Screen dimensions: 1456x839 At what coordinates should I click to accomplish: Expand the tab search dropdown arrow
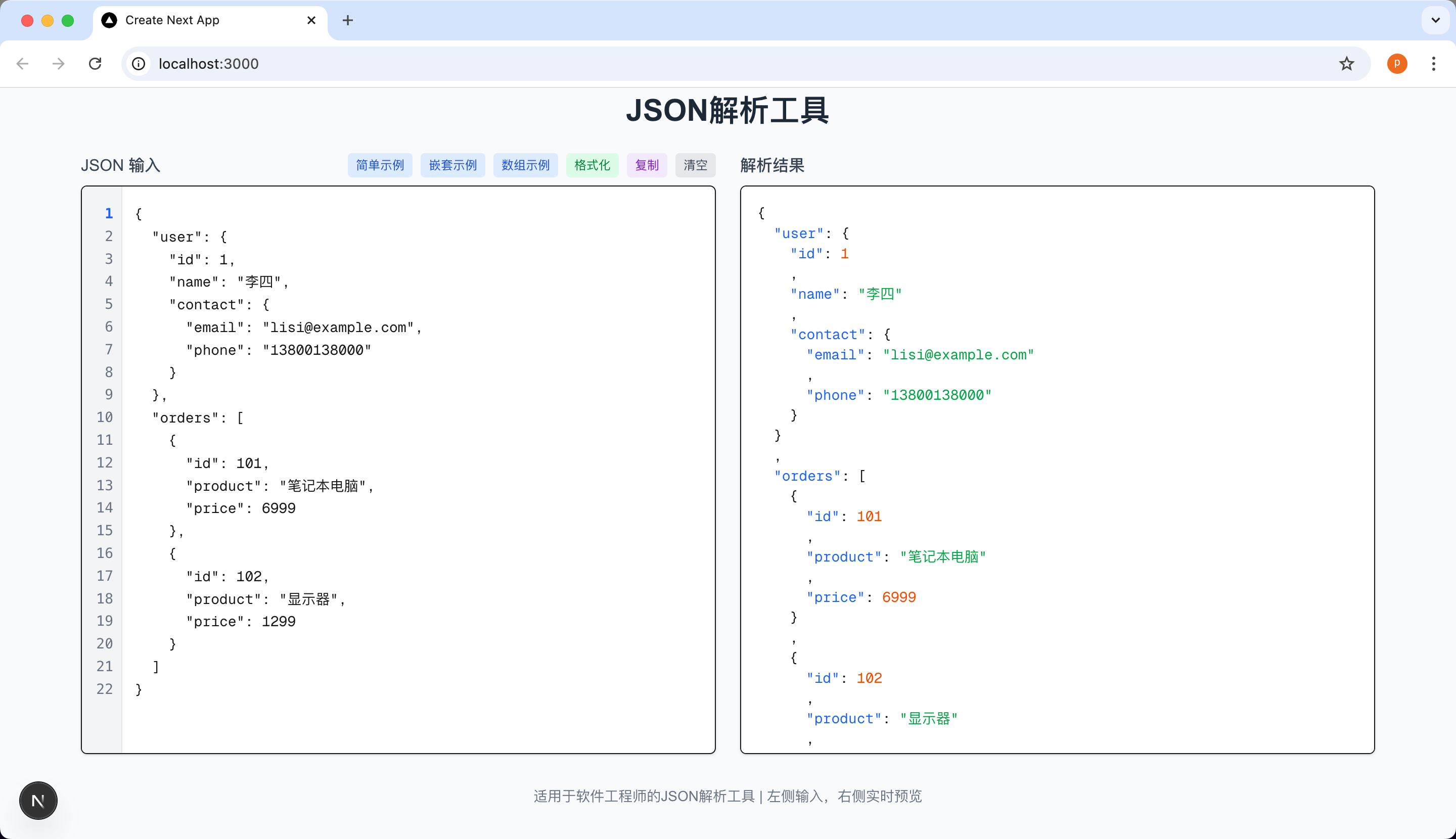click(1435, 20)
